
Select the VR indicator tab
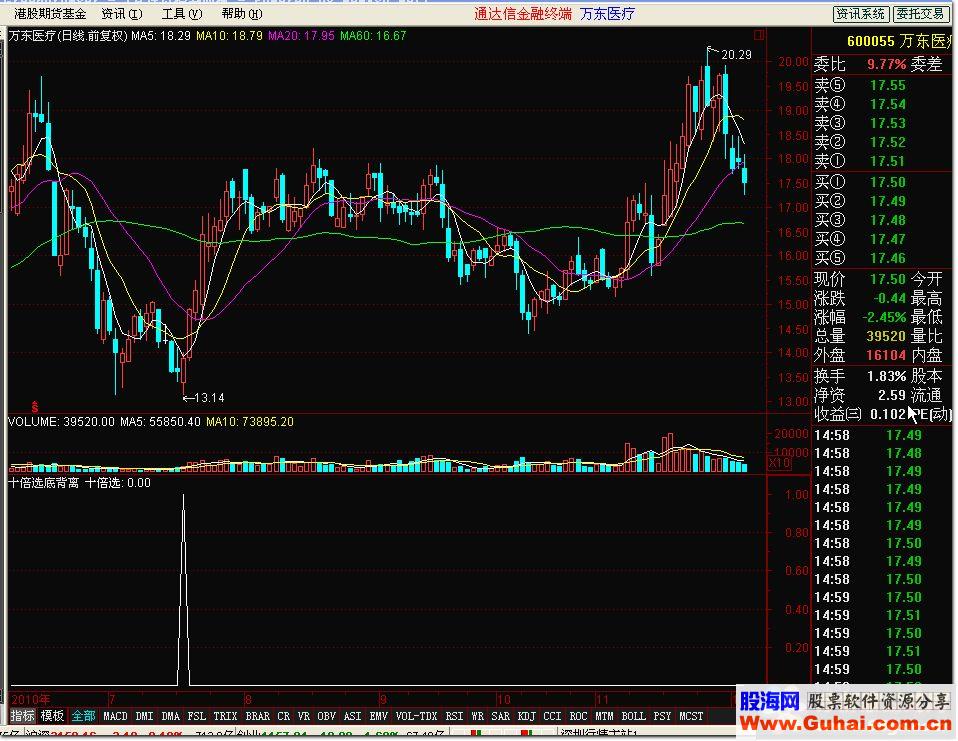tap(304, 716)
